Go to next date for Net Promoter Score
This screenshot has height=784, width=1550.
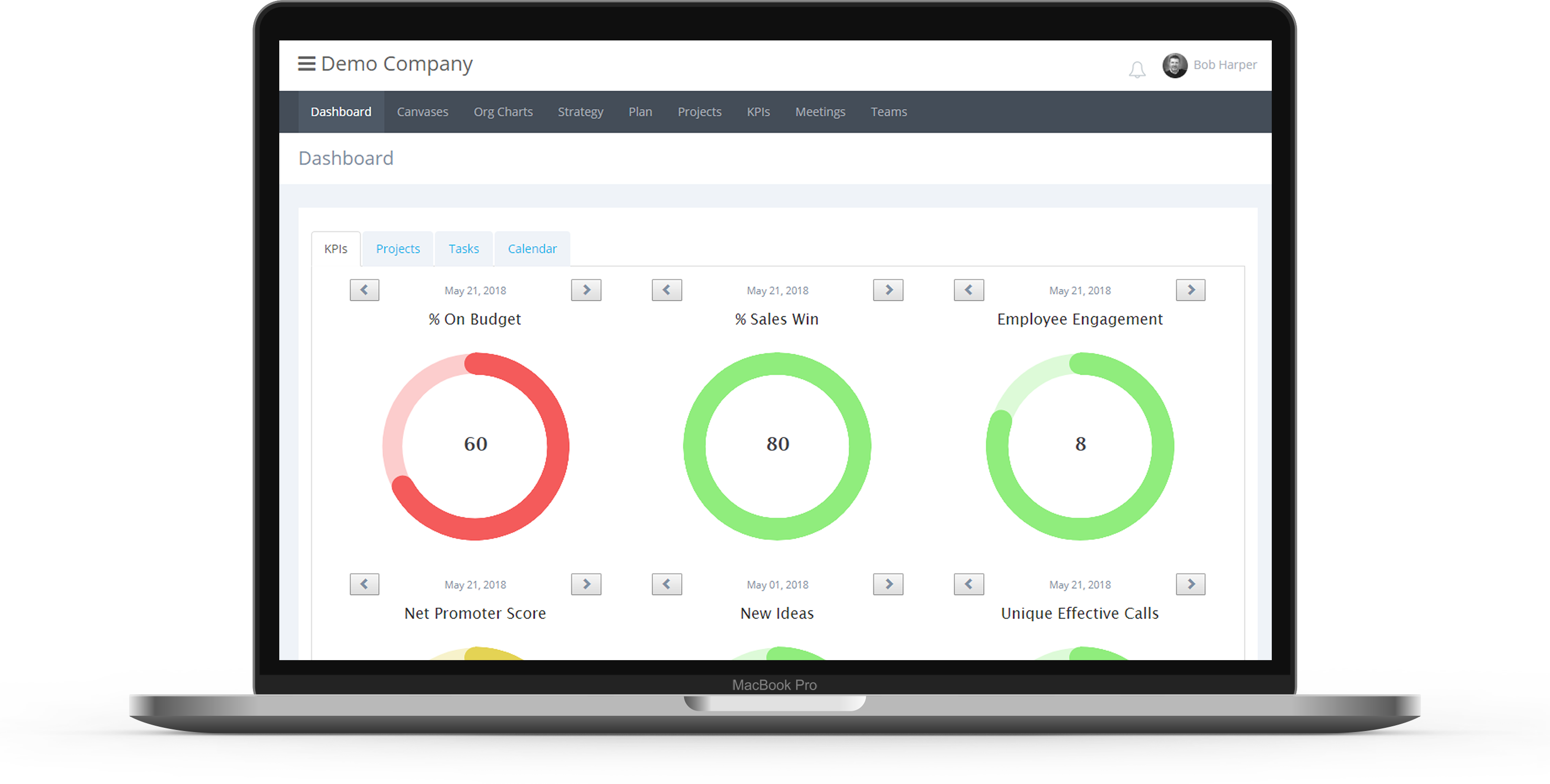(586, 584)
